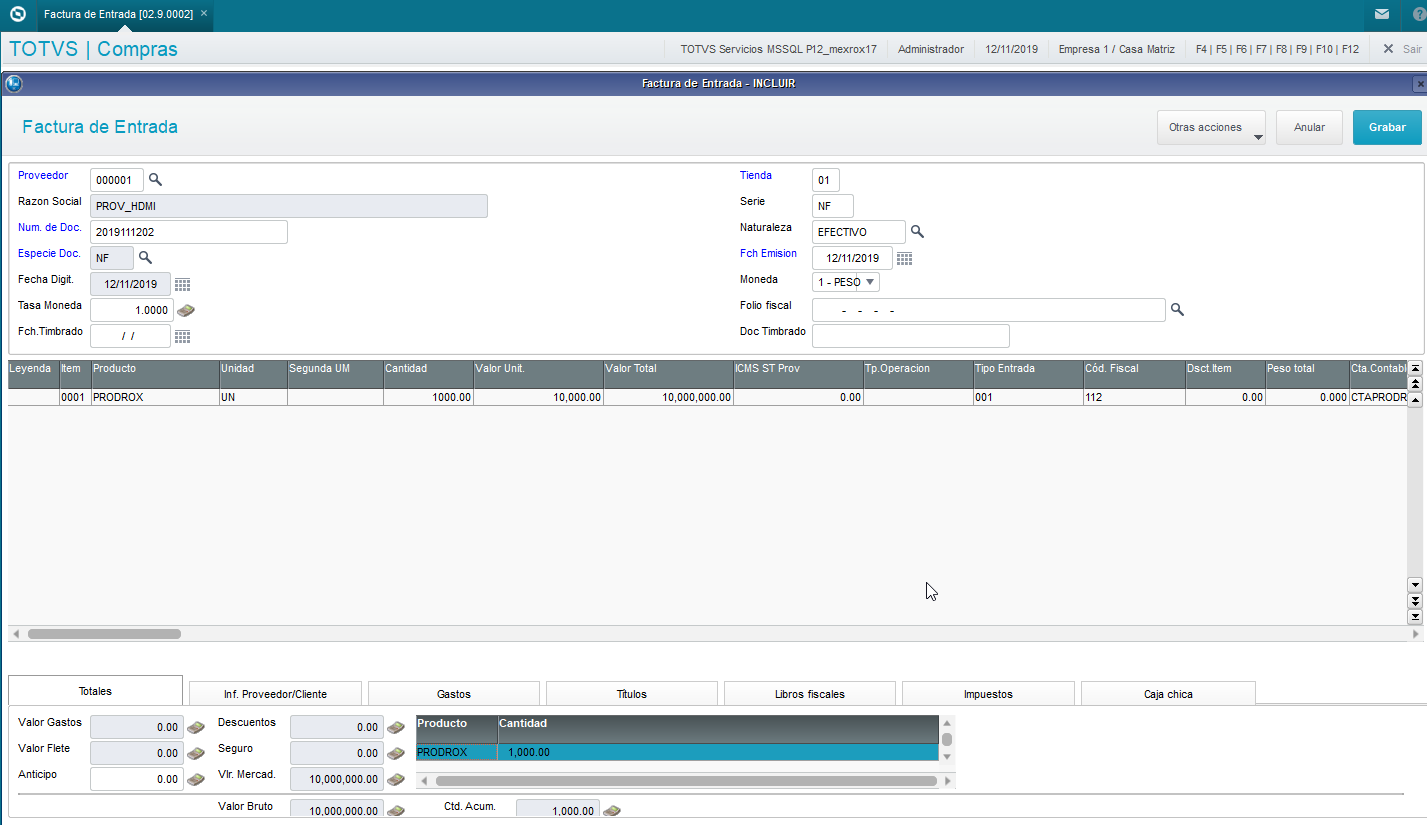The height and width of the screenshot is (825, 1427).
Task: Open calendar picker for Fecha Digit.
Action: (182, 285)
